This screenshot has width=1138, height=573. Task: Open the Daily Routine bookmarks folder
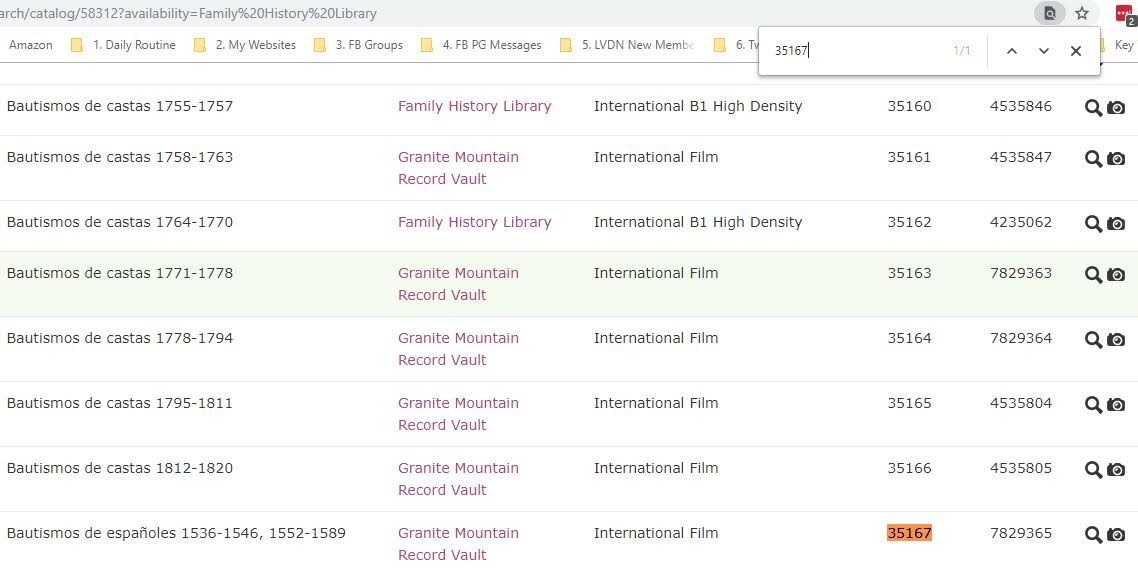point(123,45)
